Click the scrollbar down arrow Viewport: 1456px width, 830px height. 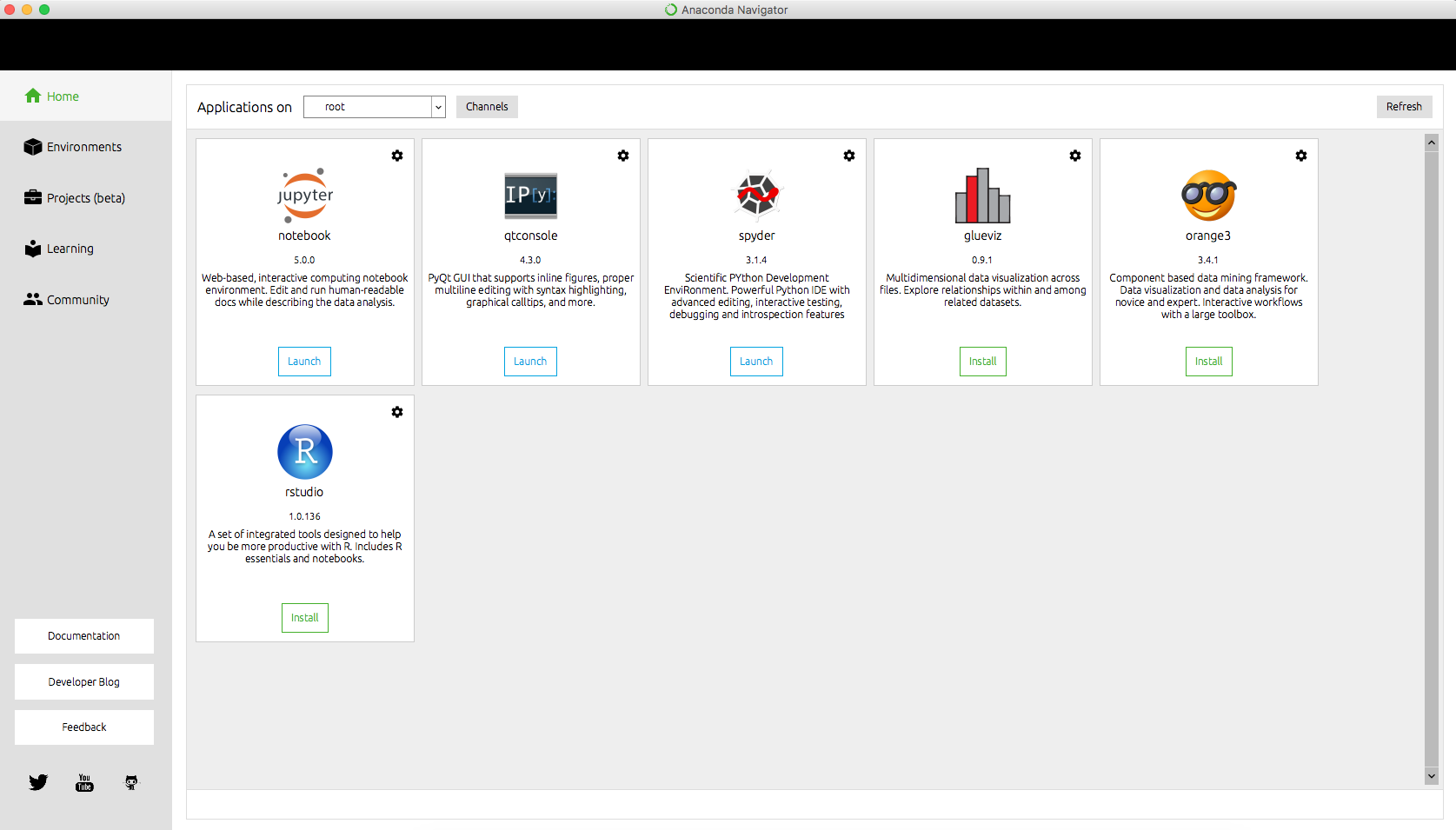coord(1432,776)
